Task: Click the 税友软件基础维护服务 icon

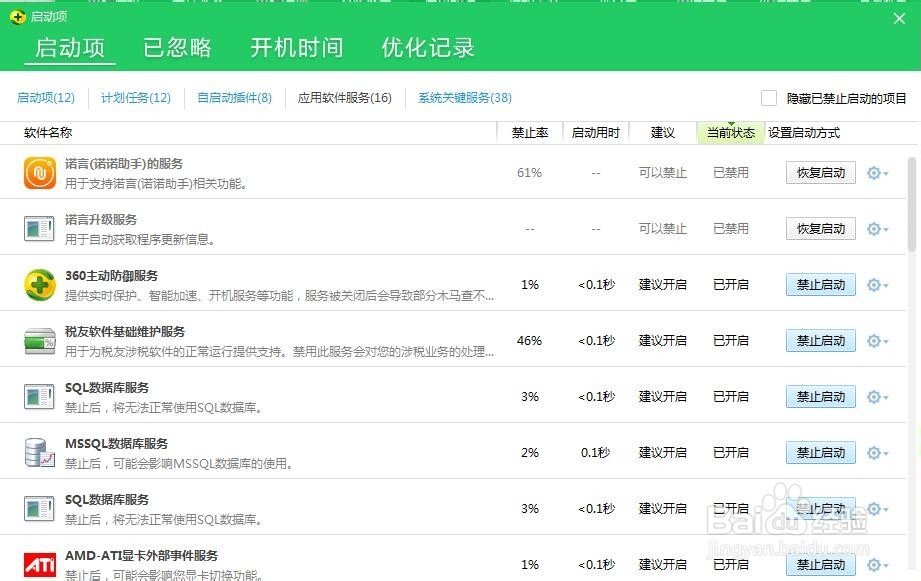Action: click(40, 341)
